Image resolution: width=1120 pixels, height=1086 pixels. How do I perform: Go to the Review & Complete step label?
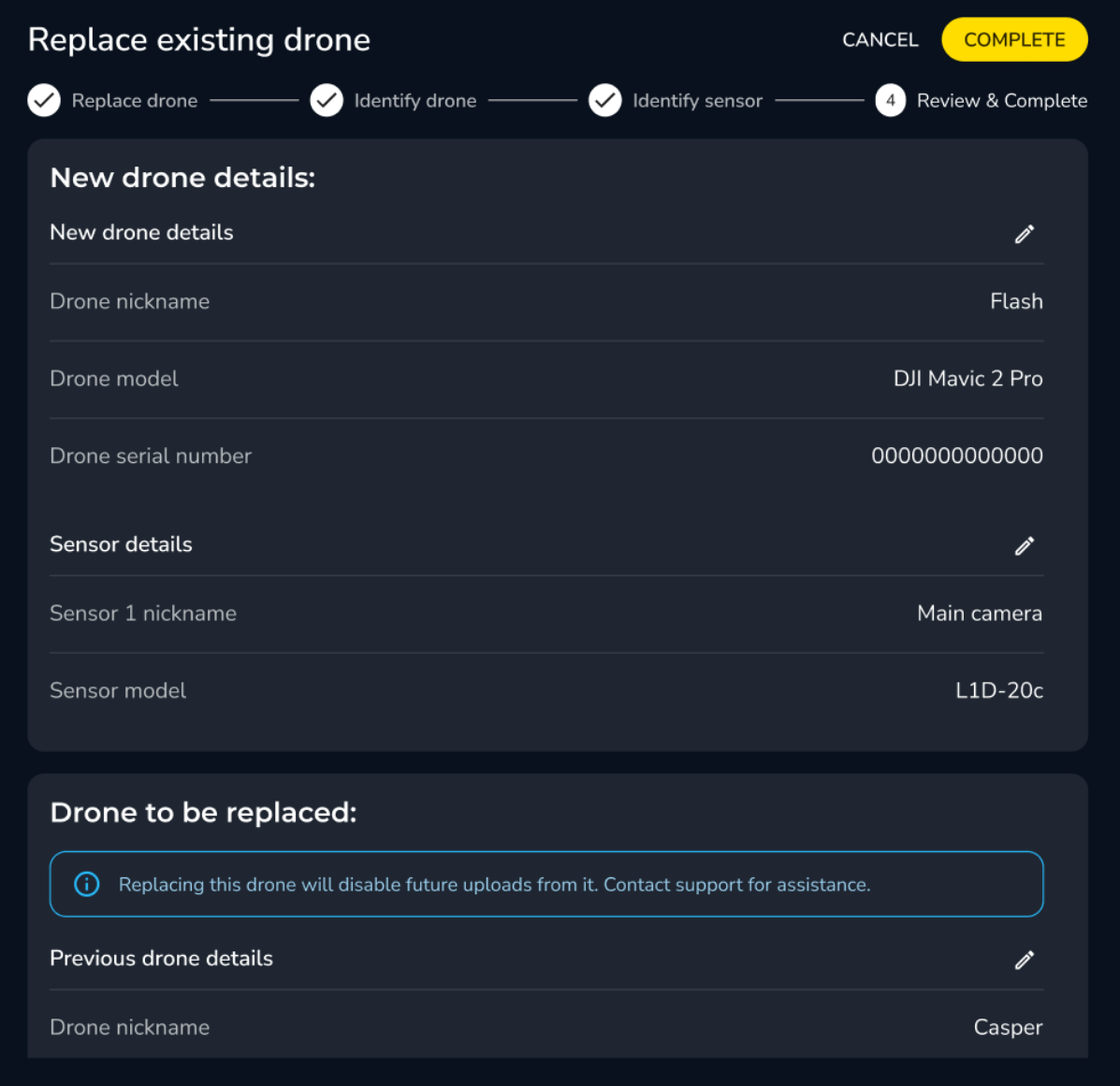point(1001,100)
